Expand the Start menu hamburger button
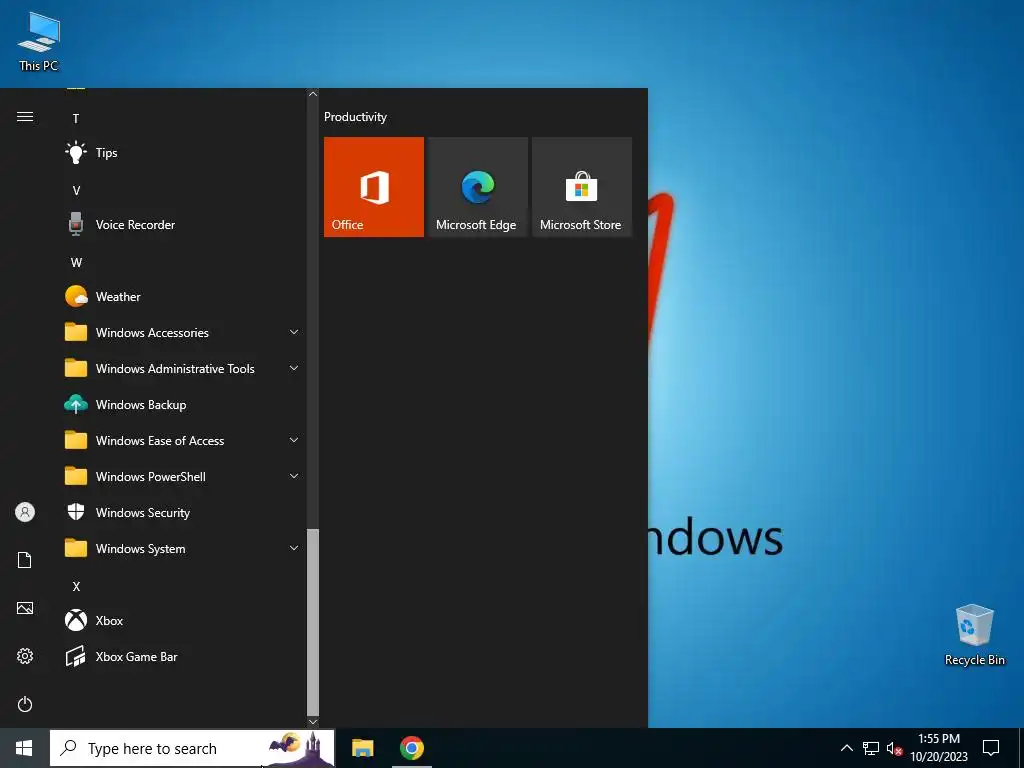1024x768 pixels. (x=25, y=117)
